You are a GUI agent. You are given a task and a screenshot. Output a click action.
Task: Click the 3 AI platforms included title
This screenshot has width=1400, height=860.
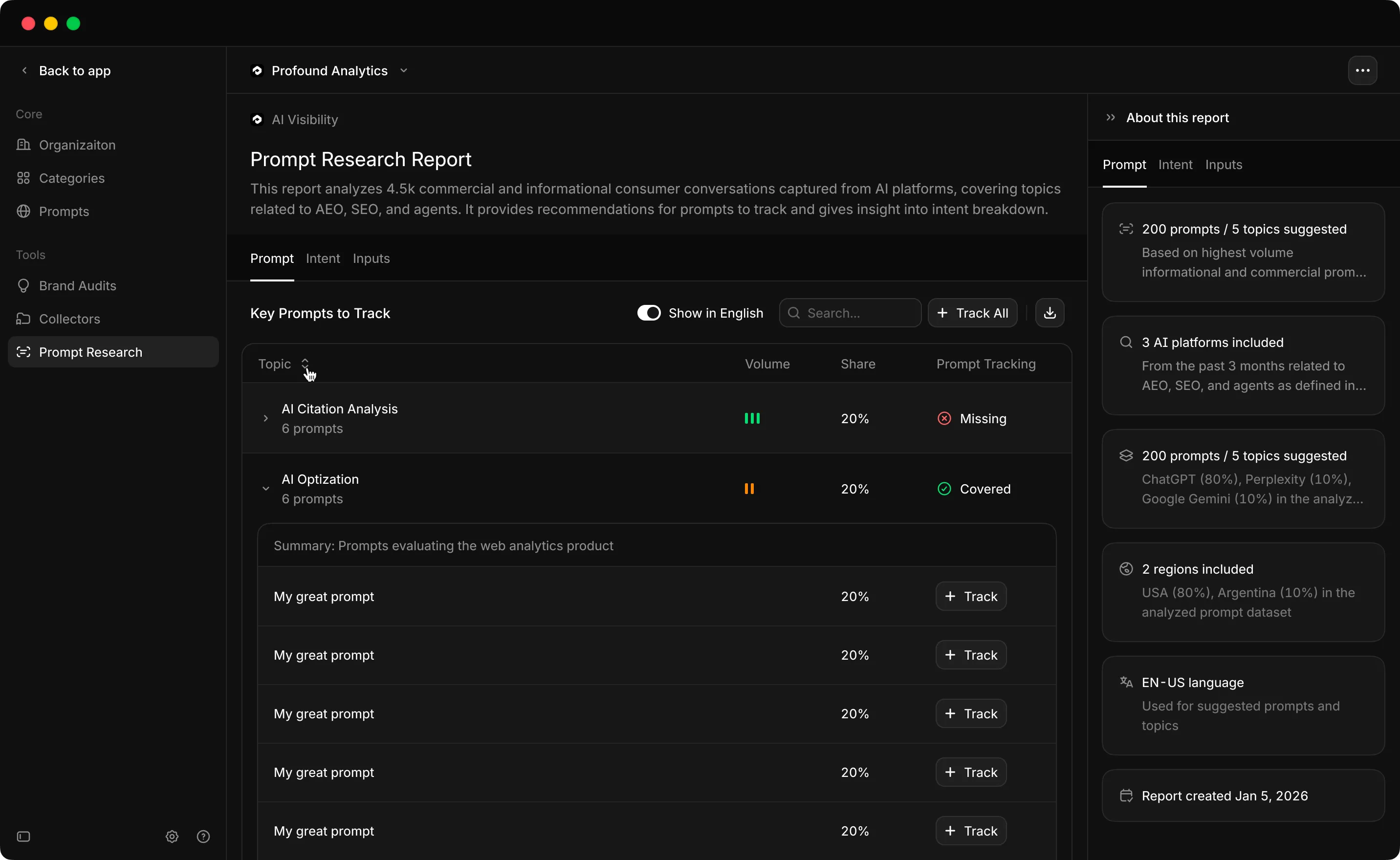point(1212,343)
